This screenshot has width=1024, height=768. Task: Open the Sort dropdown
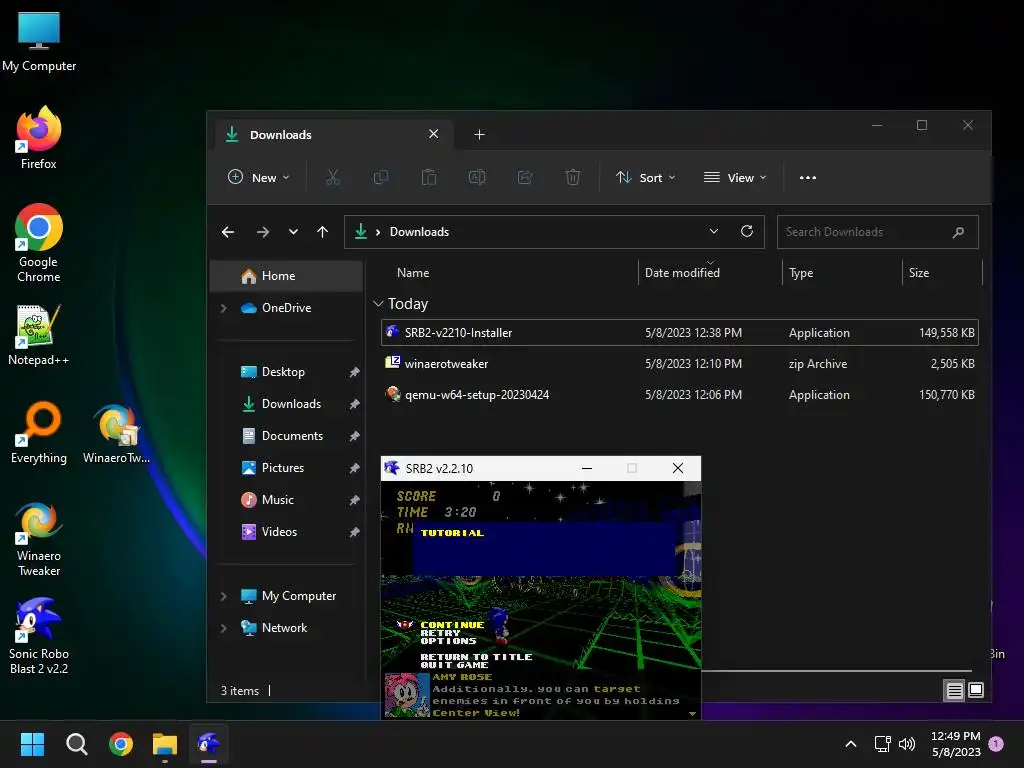(645, 178)
